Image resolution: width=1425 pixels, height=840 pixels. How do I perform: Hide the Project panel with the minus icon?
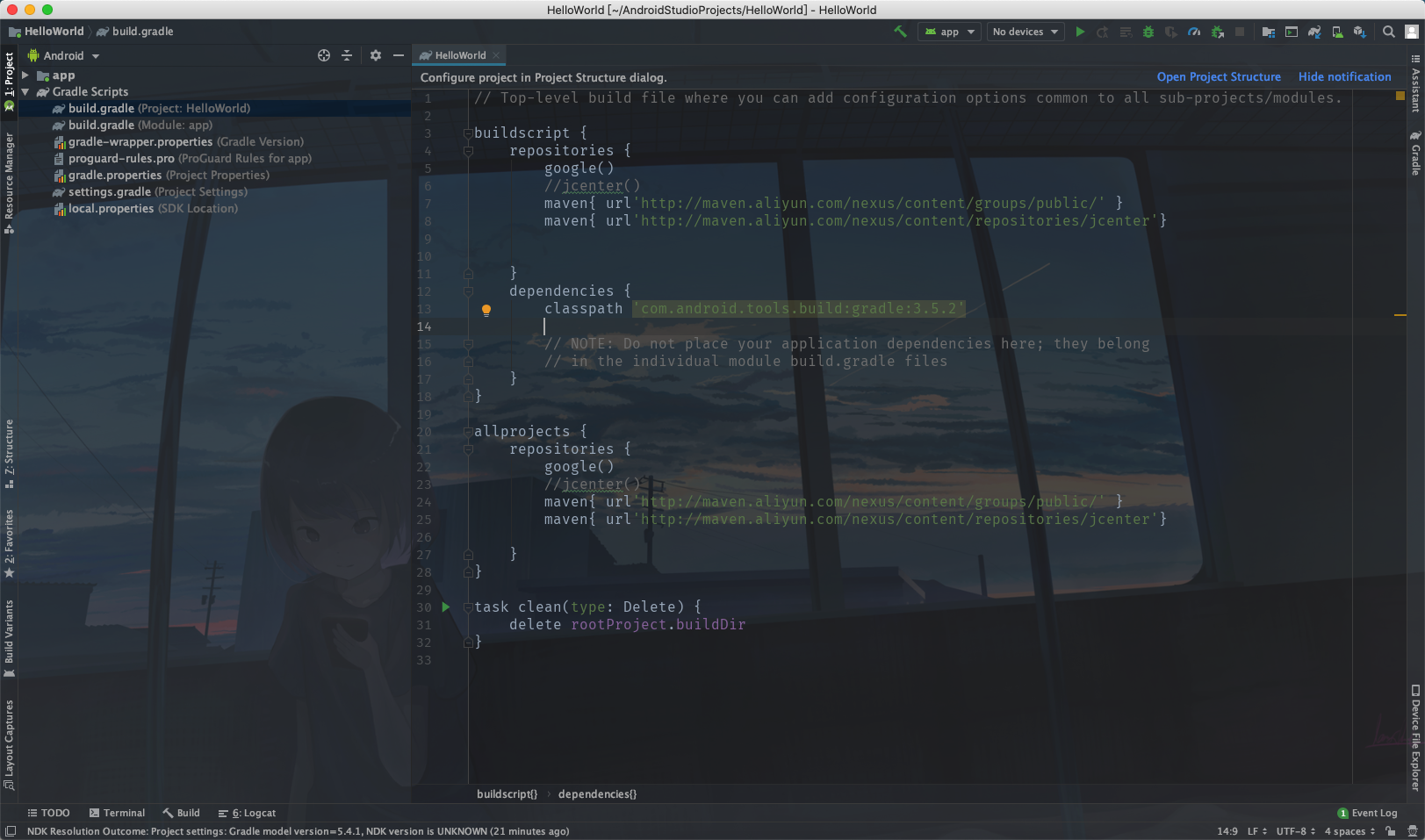click(399, 55)
